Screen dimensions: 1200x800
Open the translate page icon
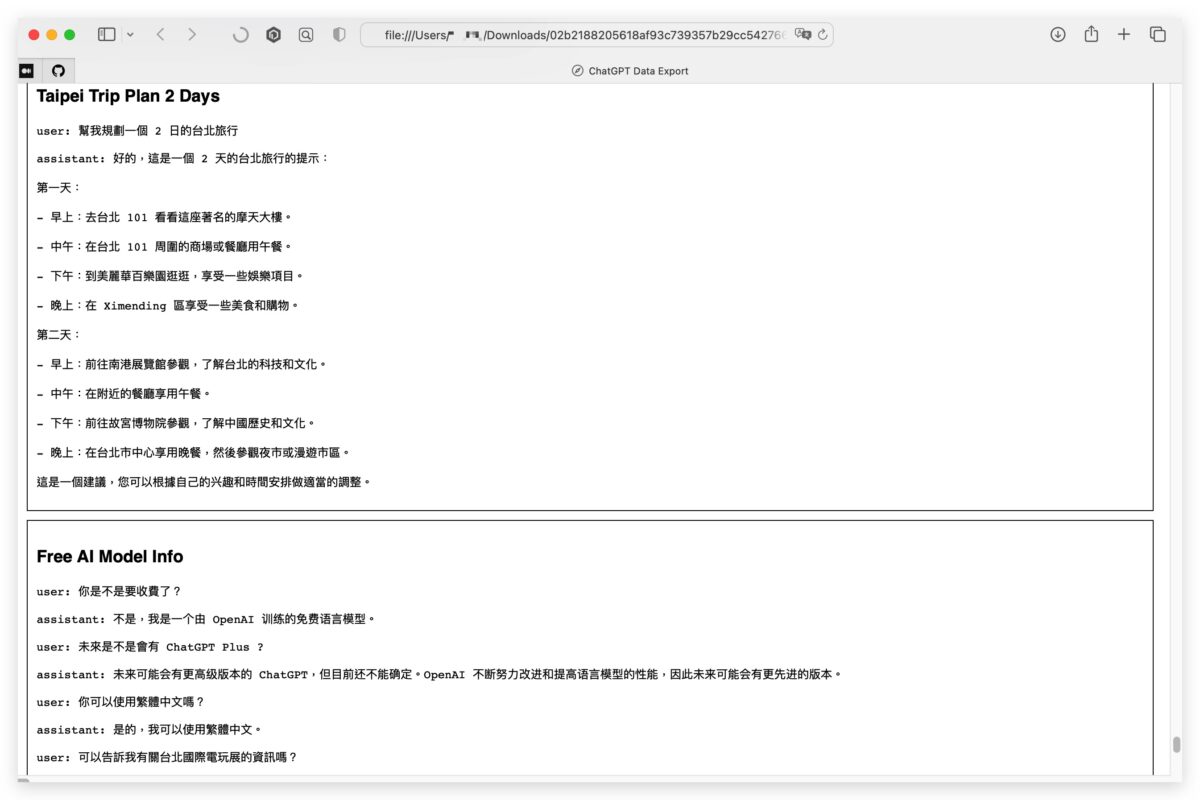(x=802, y=34)
